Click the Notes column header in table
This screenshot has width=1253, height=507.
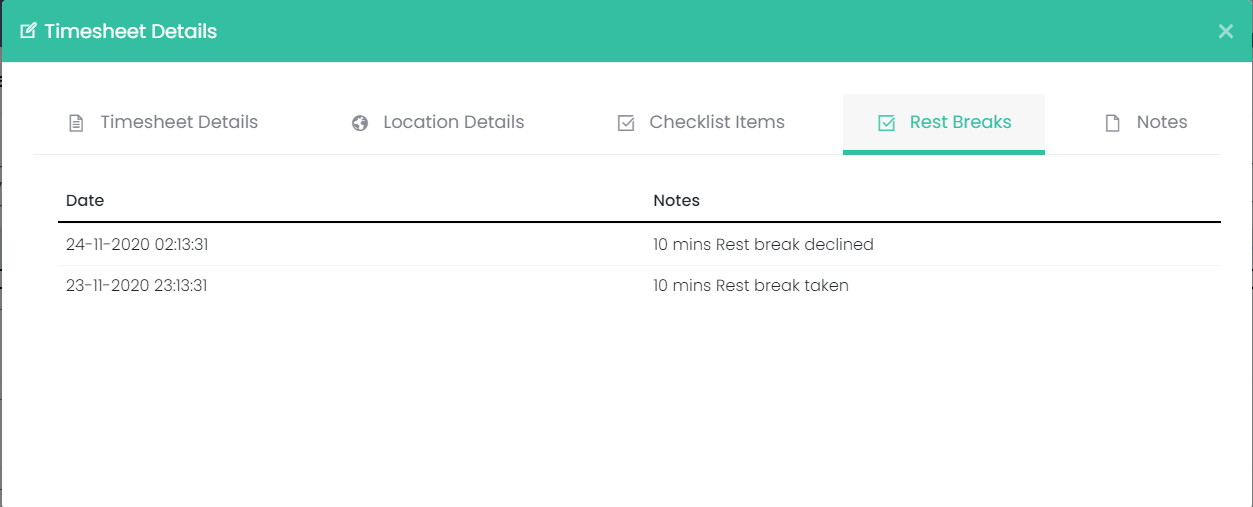[x=676, y=200]
